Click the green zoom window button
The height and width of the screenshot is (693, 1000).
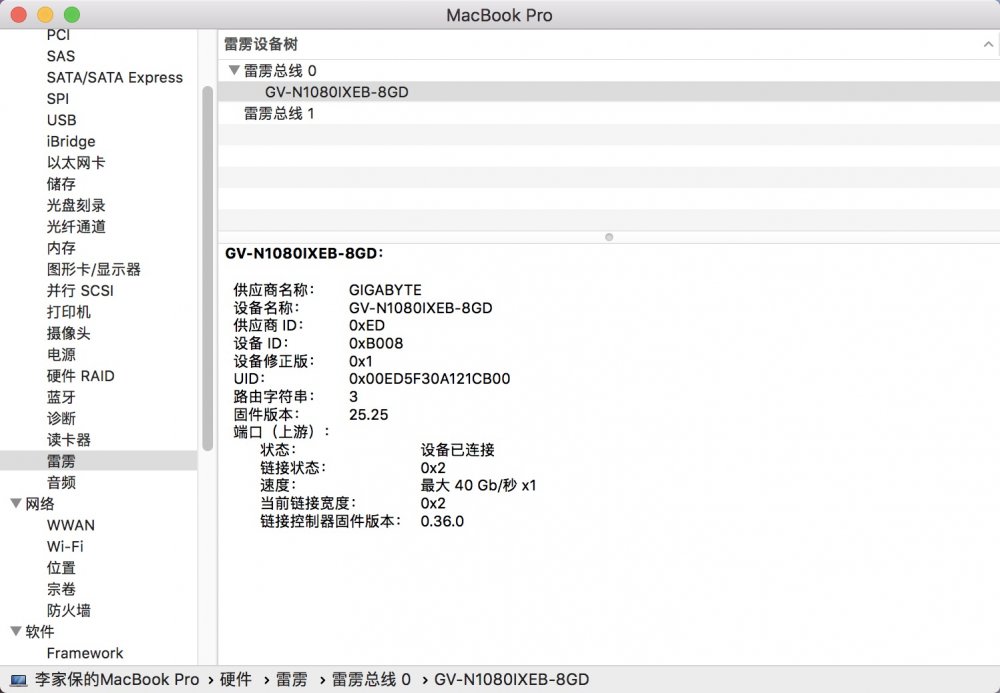tap(72, 14)
